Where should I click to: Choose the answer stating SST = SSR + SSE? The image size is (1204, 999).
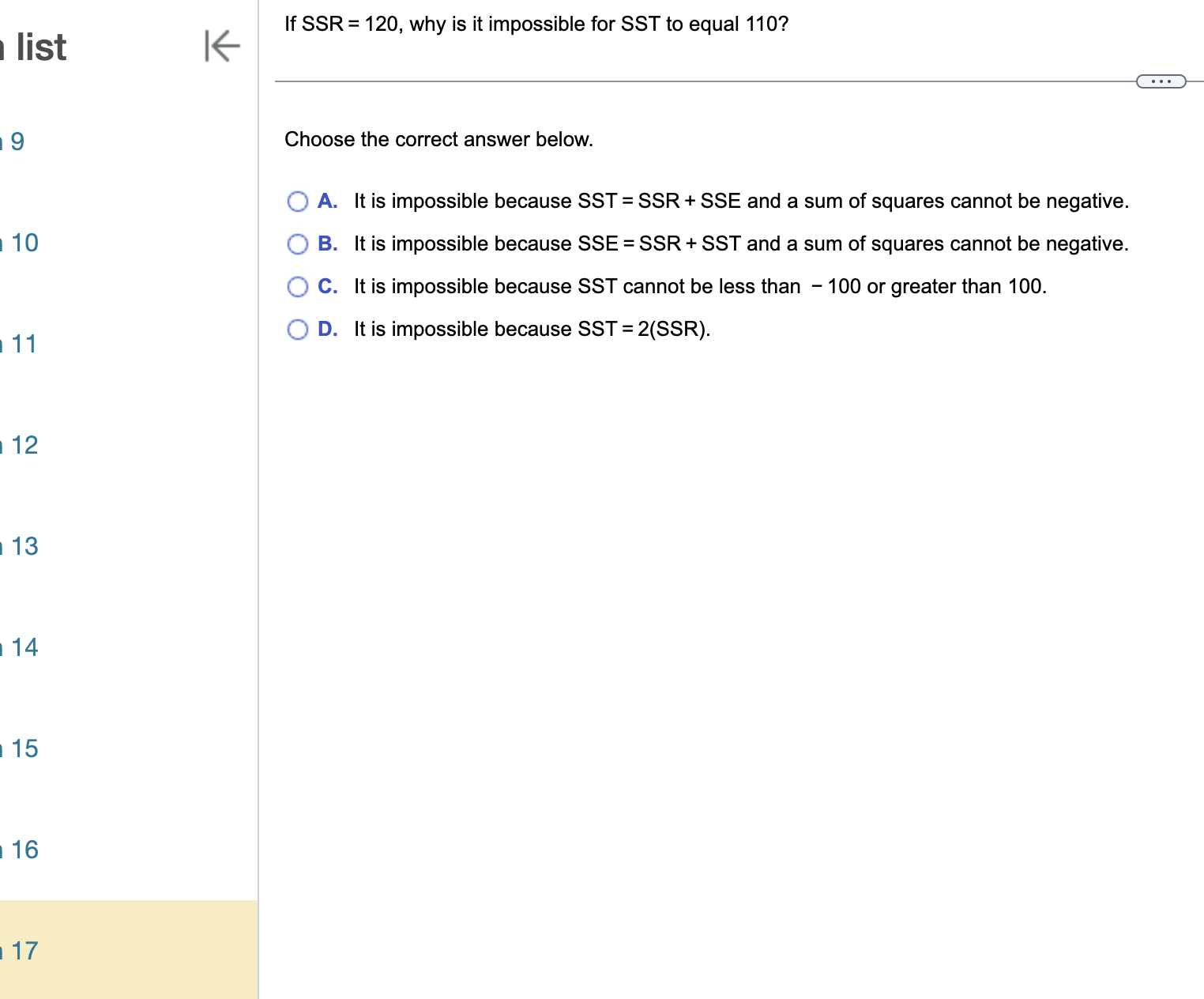click(741, 202)
